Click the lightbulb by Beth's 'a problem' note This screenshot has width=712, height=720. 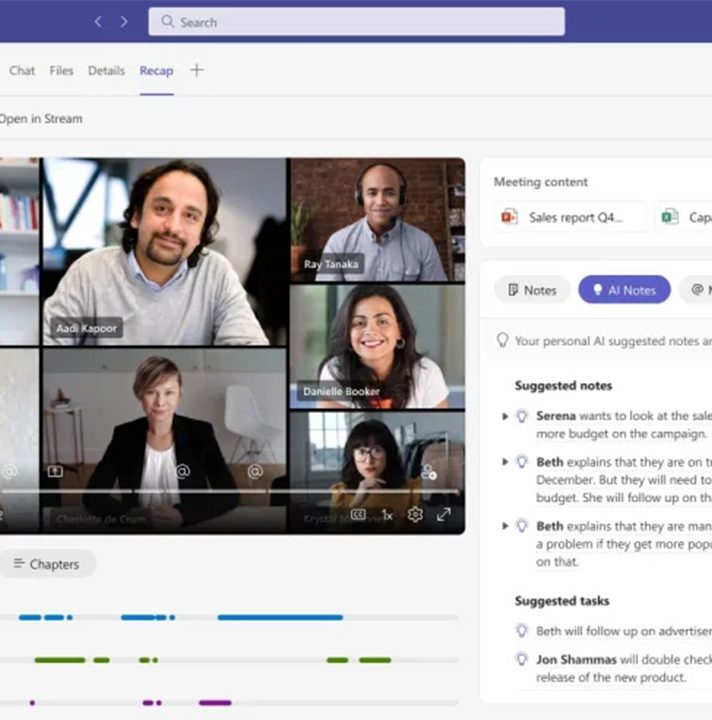522,526
